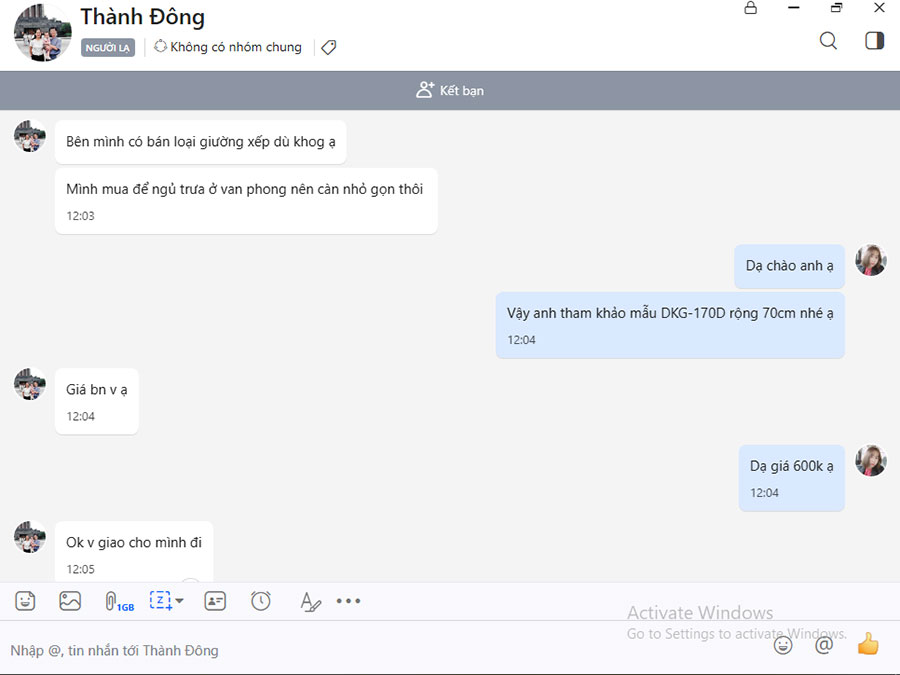Click the Không có nhóm chung link
The image size is (900, 675).
228,47
